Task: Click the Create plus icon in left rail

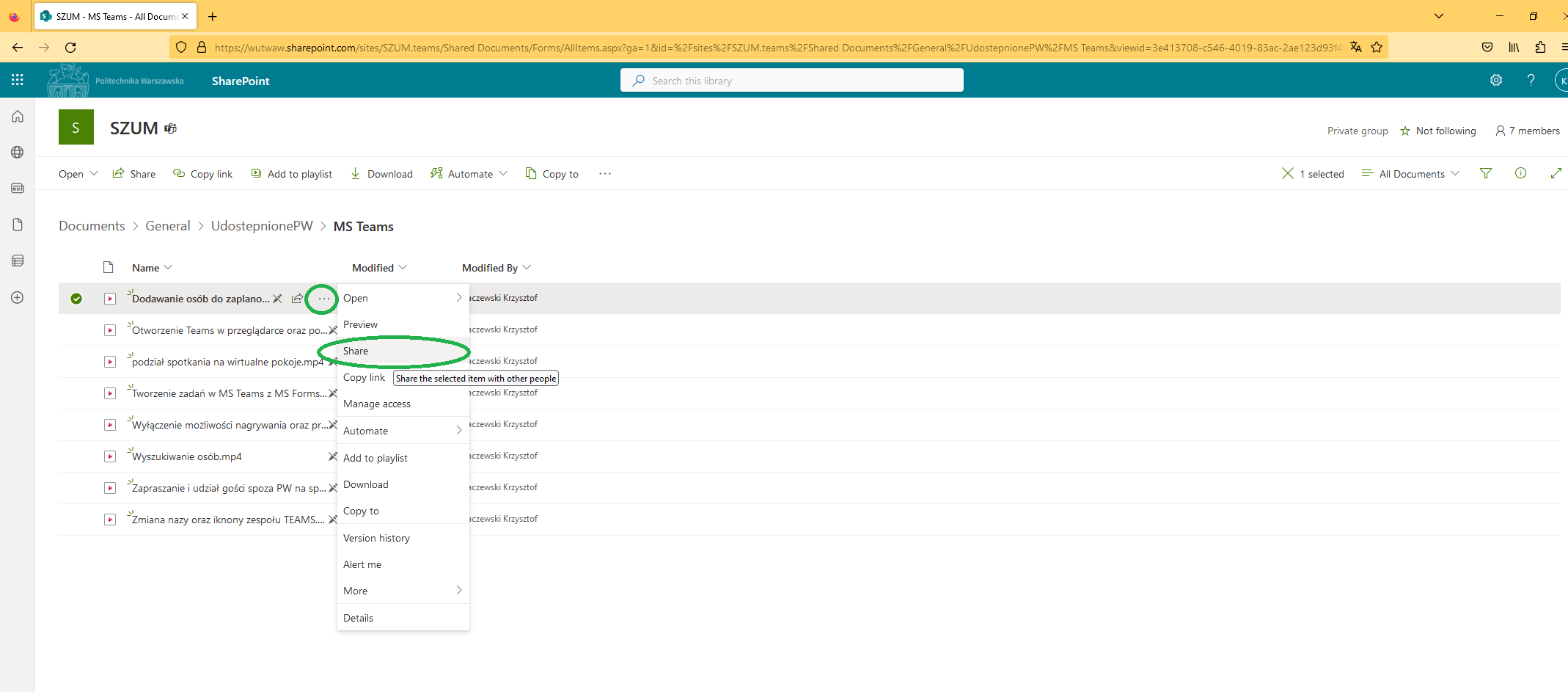Action: pos(18,297)
